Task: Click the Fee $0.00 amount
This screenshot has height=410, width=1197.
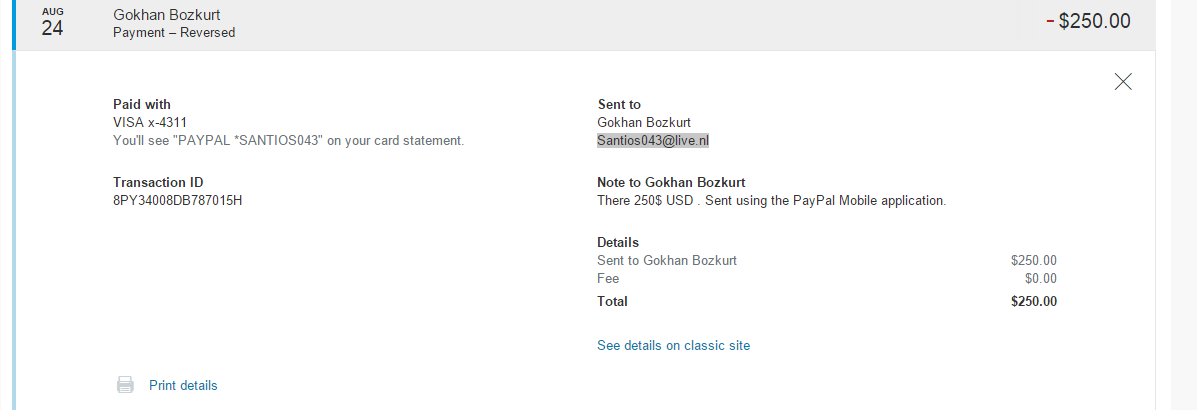Action: point(1040,278)
